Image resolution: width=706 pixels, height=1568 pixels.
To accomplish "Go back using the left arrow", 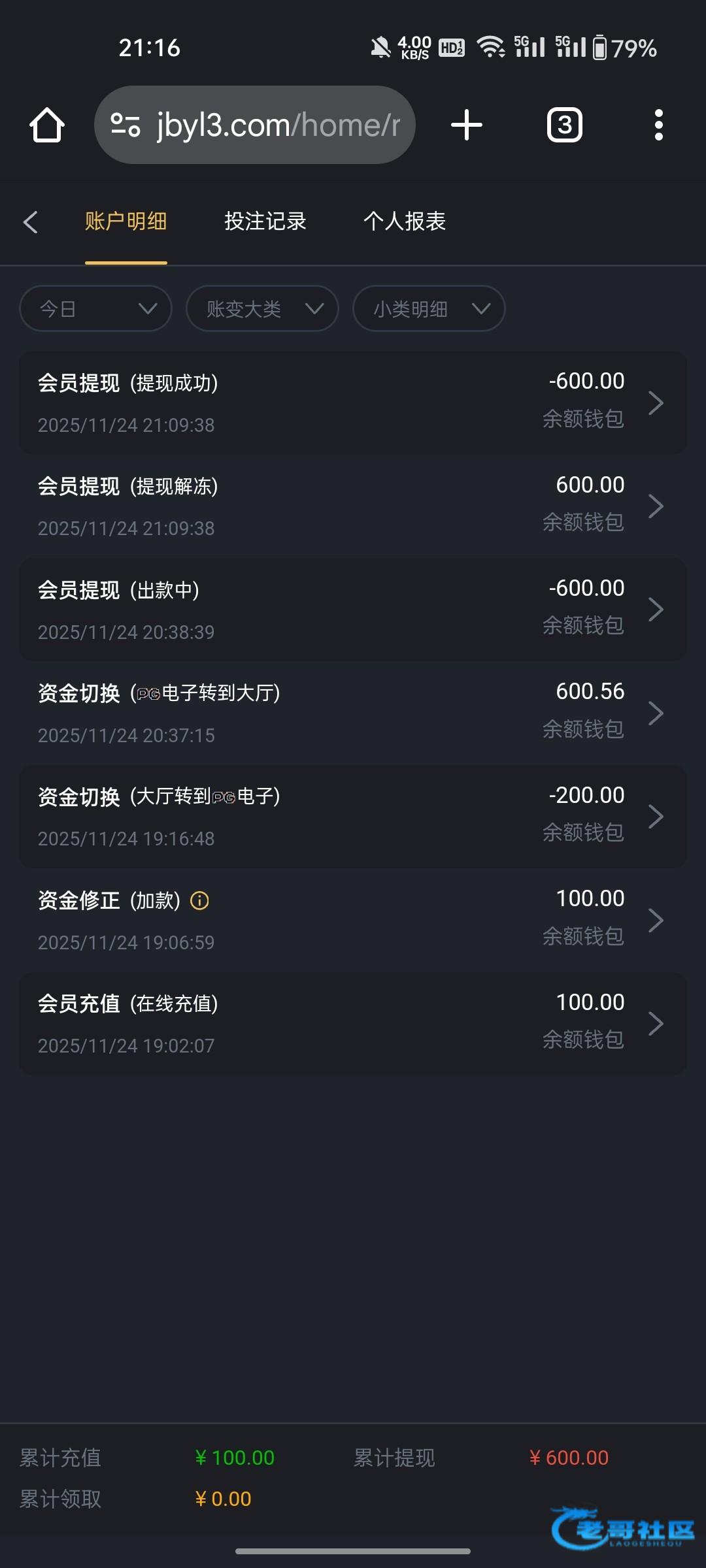I will point(31,222).
